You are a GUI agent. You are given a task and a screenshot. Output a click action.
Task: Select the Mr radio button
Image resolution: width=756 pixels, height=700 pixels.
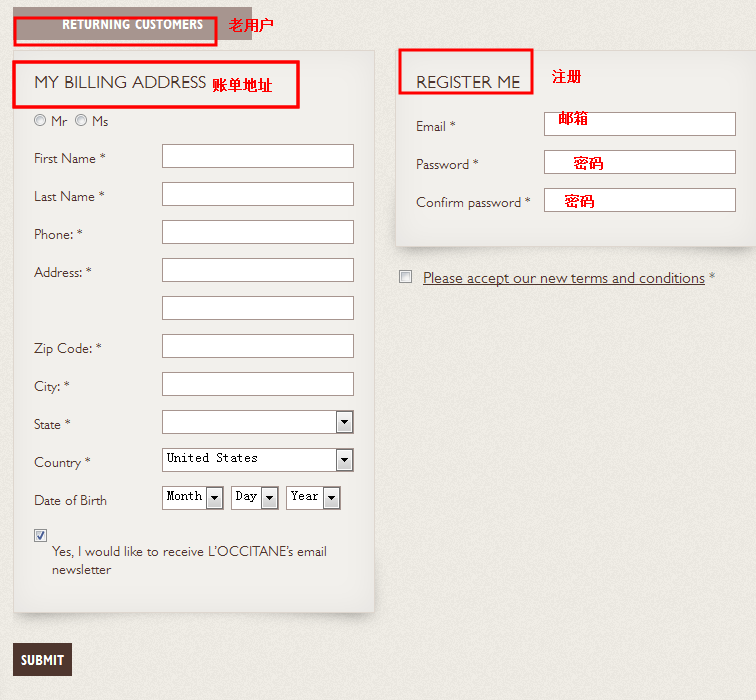40,121
